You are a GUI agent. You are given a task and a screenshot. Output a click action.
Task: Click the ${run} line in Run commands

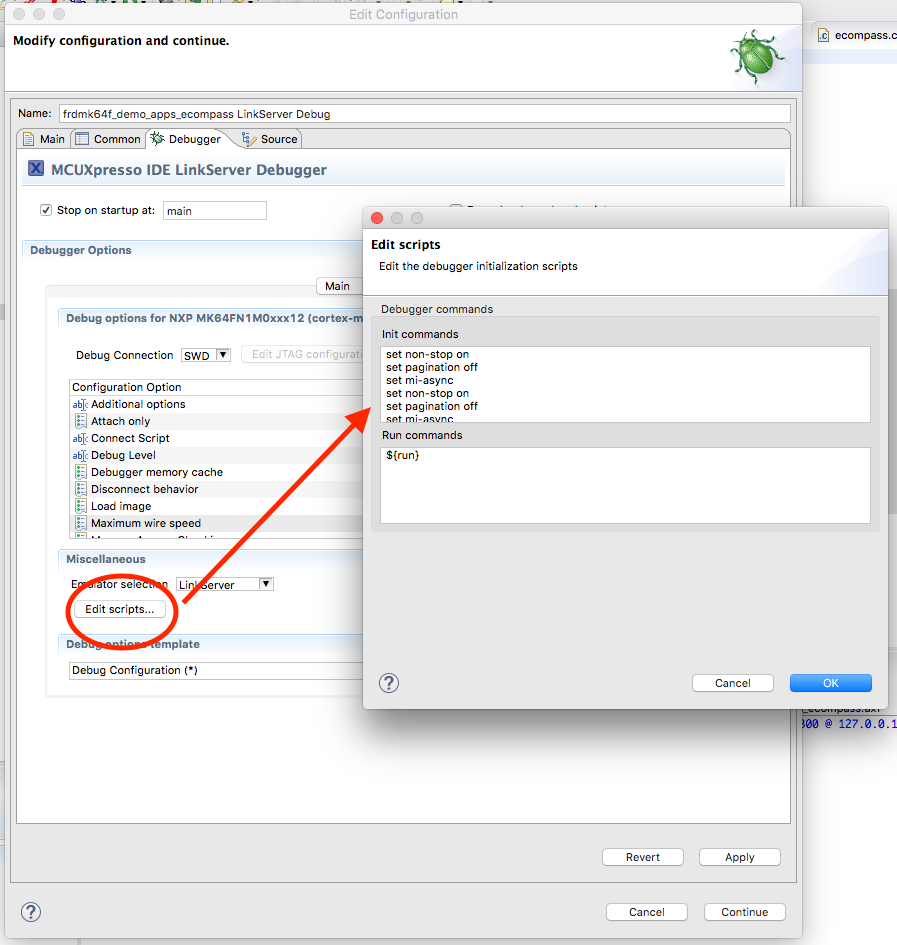pos(403,455)
